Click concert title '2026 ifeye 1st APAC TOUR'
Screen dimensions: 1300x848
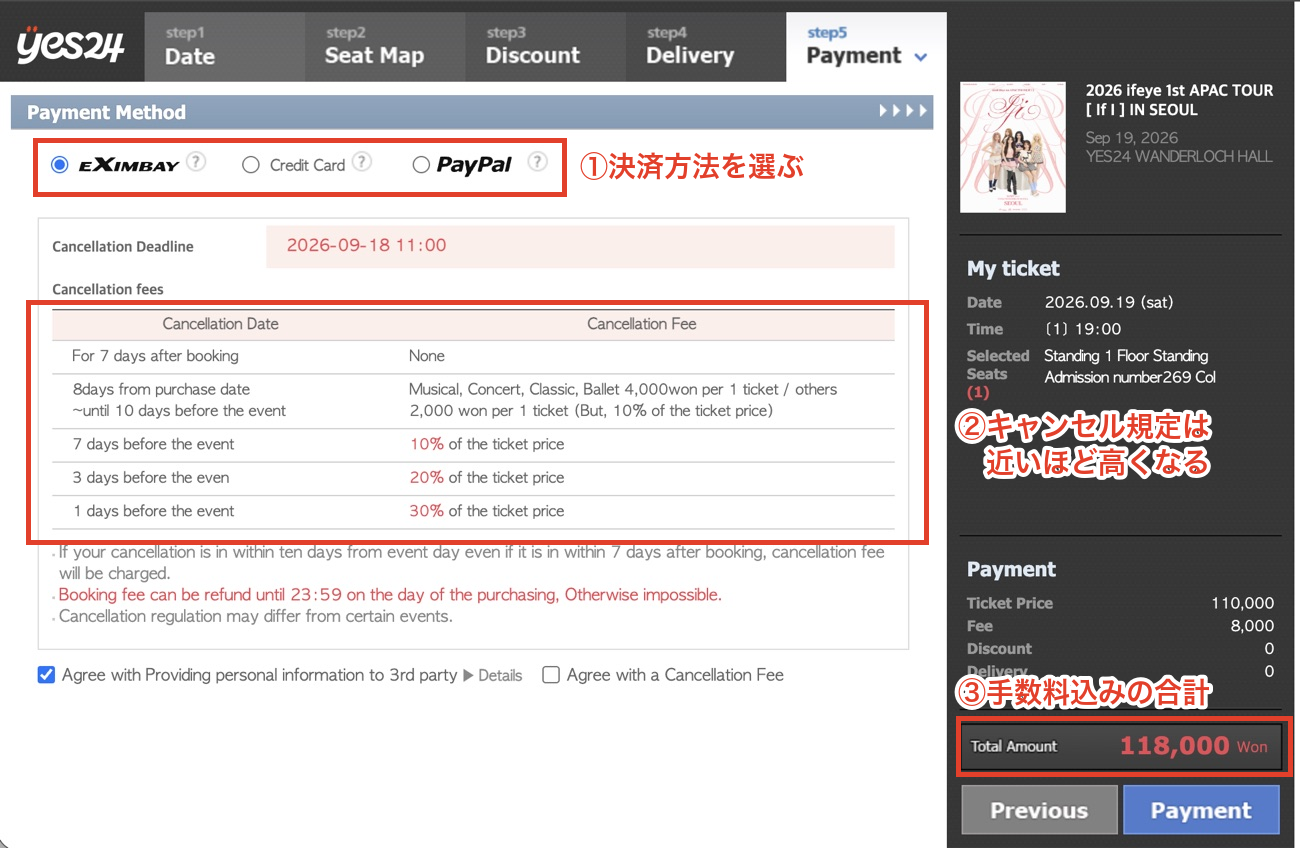pyautogui.click(x=1180, y=90)
